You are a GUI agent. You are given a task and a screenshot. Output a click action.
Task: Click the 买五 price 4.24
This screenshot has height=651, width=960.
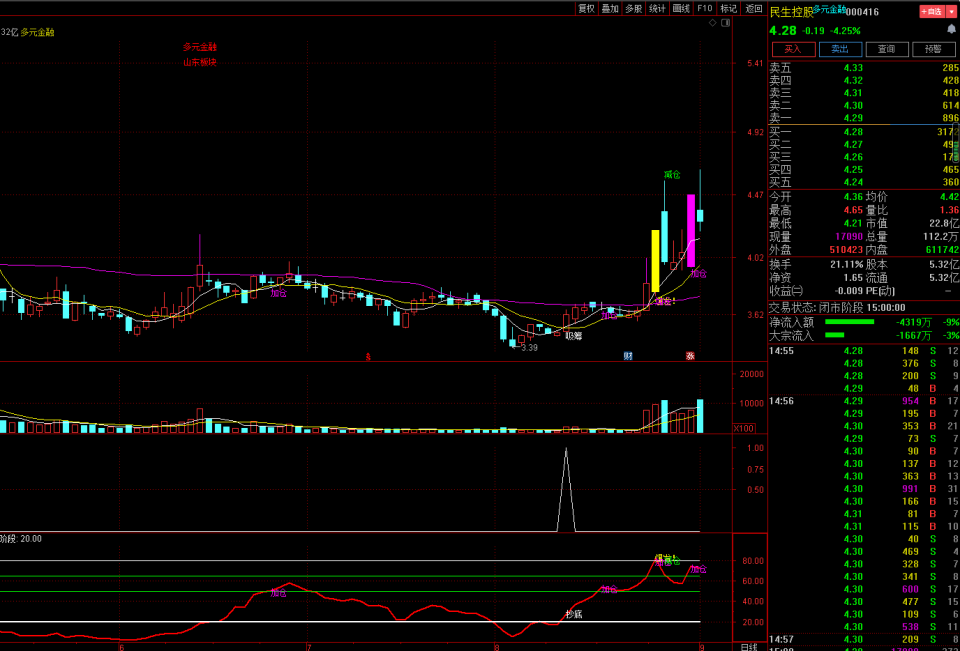[x=853, y=182]
